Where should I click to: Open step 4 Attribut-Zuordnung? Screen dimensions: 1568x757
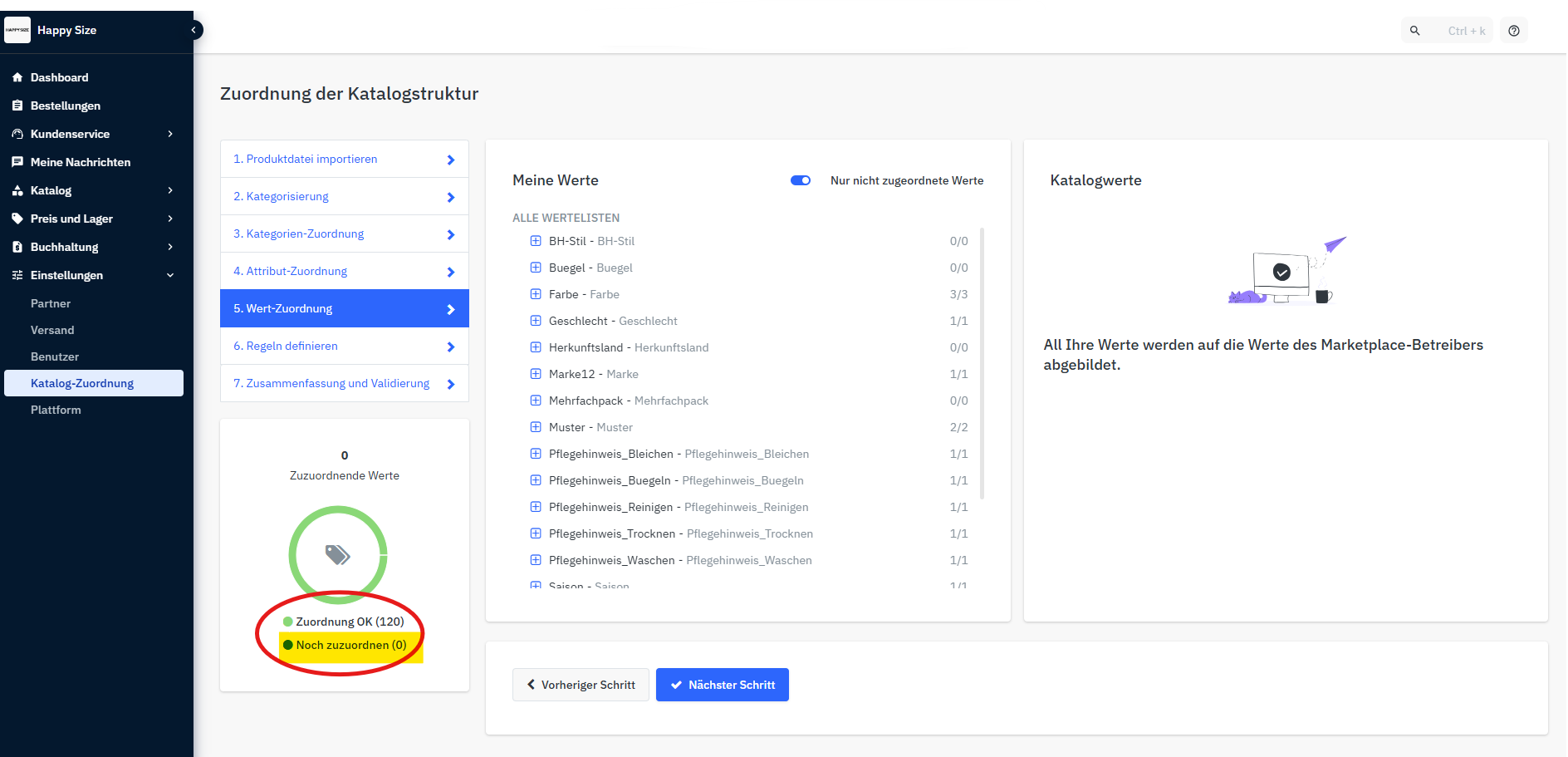click(x=344, y=271)
